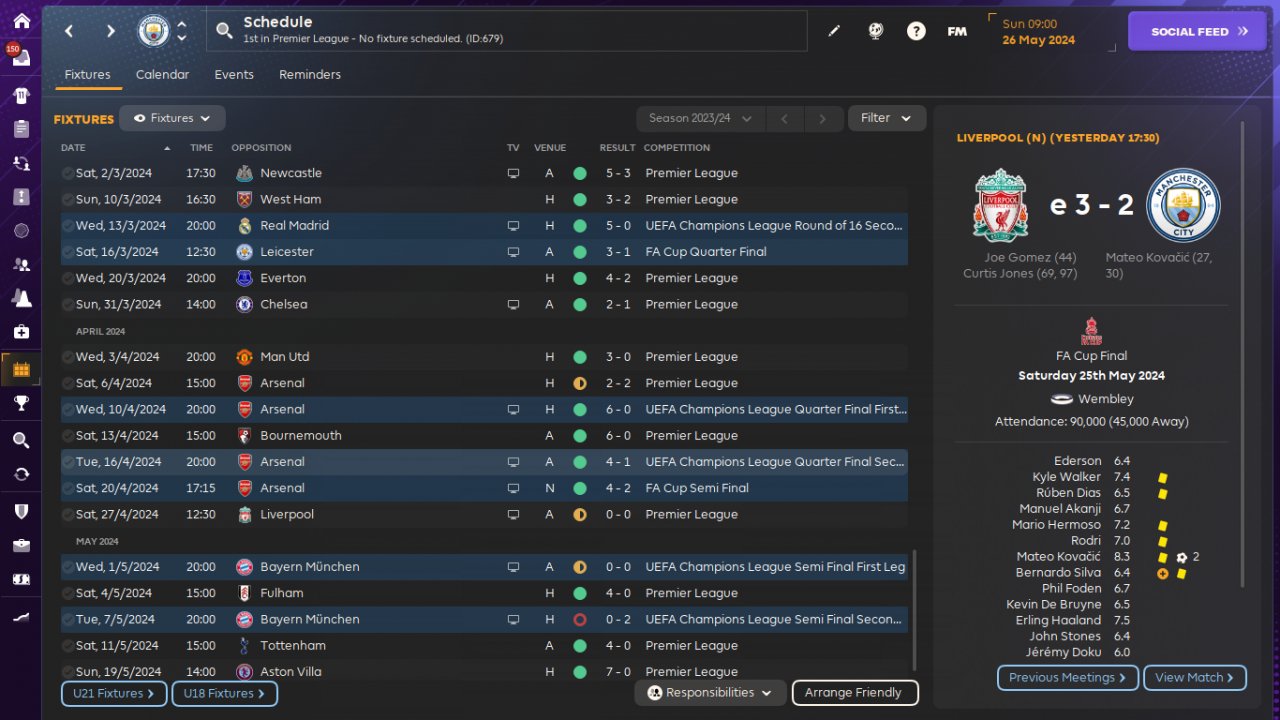Navigate forward with the right arrow

(x=110, y=31)
